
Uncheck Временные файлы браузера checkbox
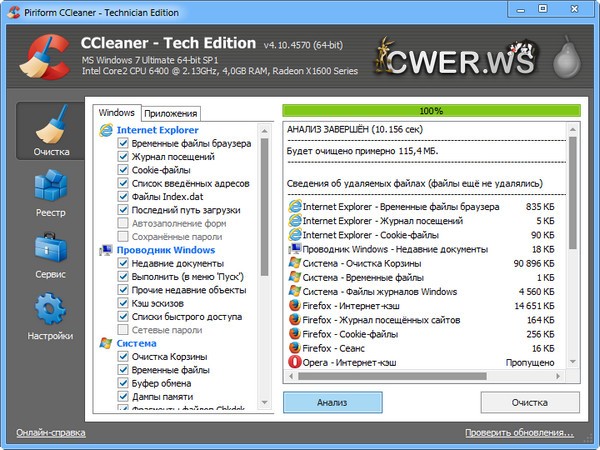pos(123,143)
